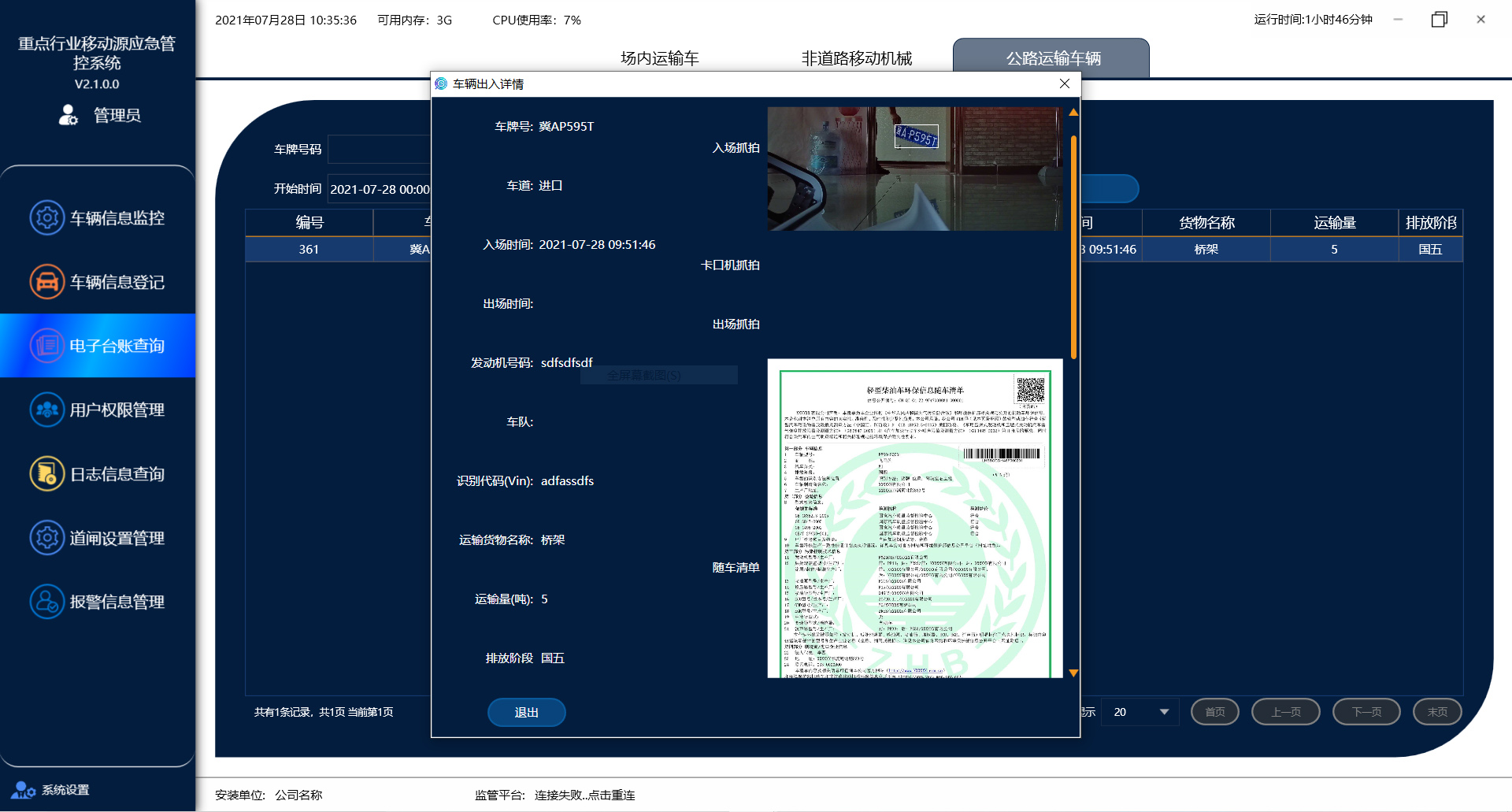Switch to 场内运输车 tab
The image size is (1512, 812).
point(659,58)
